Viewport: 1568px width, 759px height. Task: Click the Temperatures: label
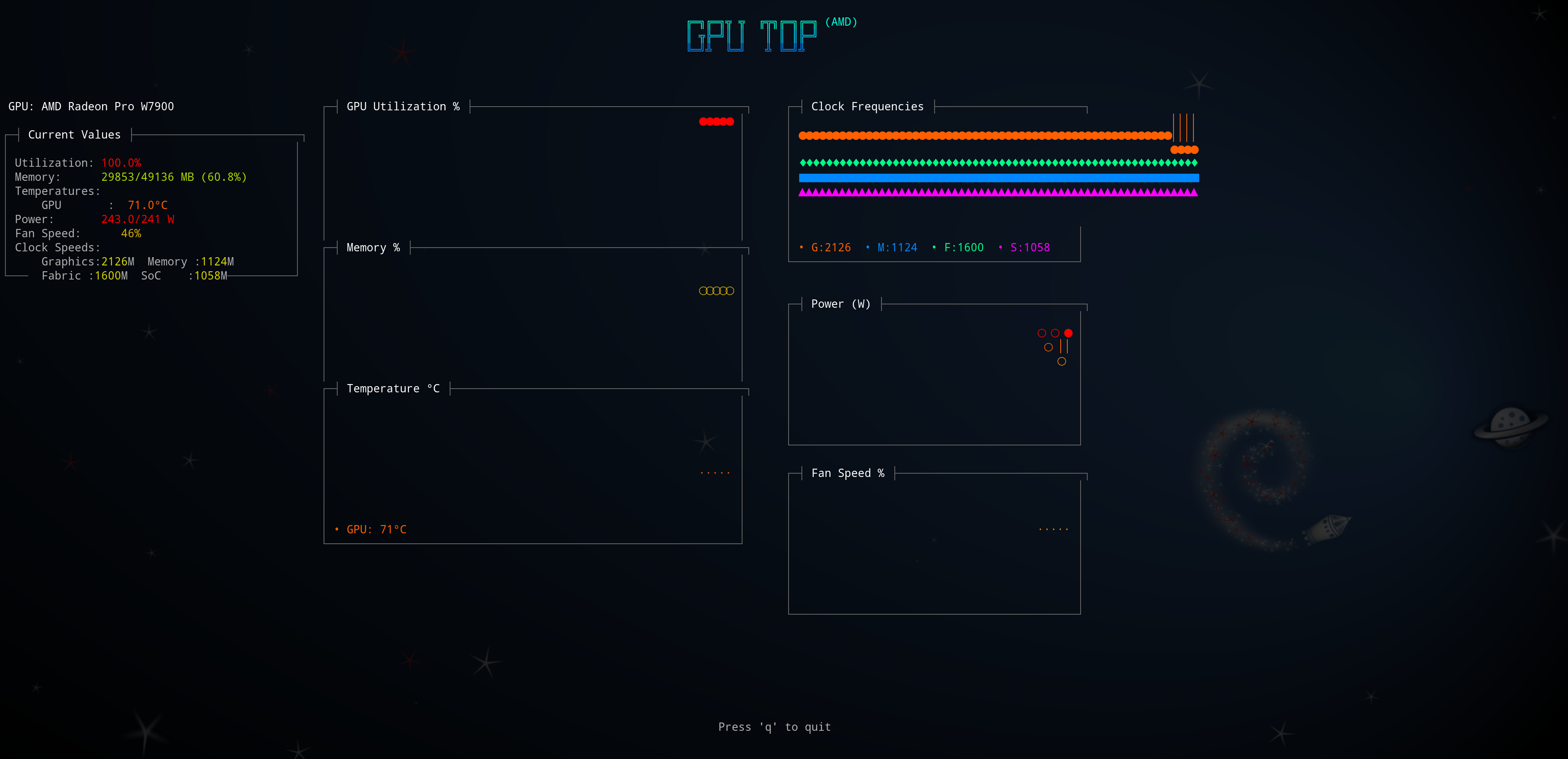(58, 191)
